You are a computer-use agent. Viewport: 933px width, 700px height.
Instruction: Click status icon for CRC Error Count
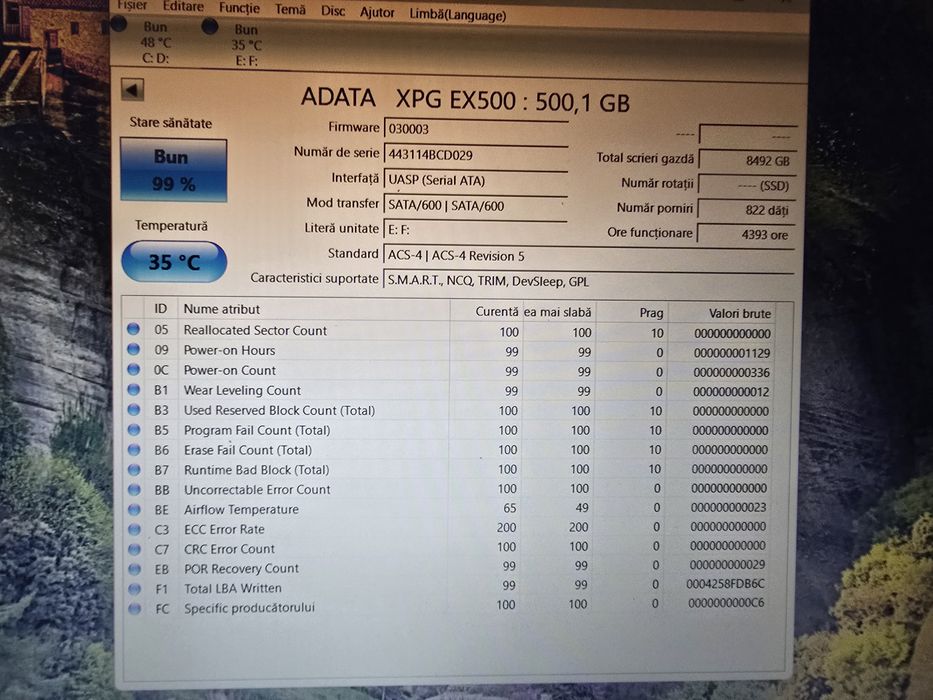click(x=135, y=549)
